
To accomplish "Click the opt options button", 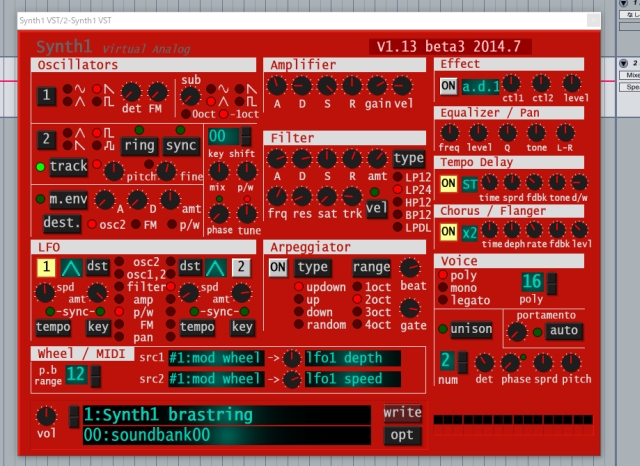I will (x=402, y=434).
